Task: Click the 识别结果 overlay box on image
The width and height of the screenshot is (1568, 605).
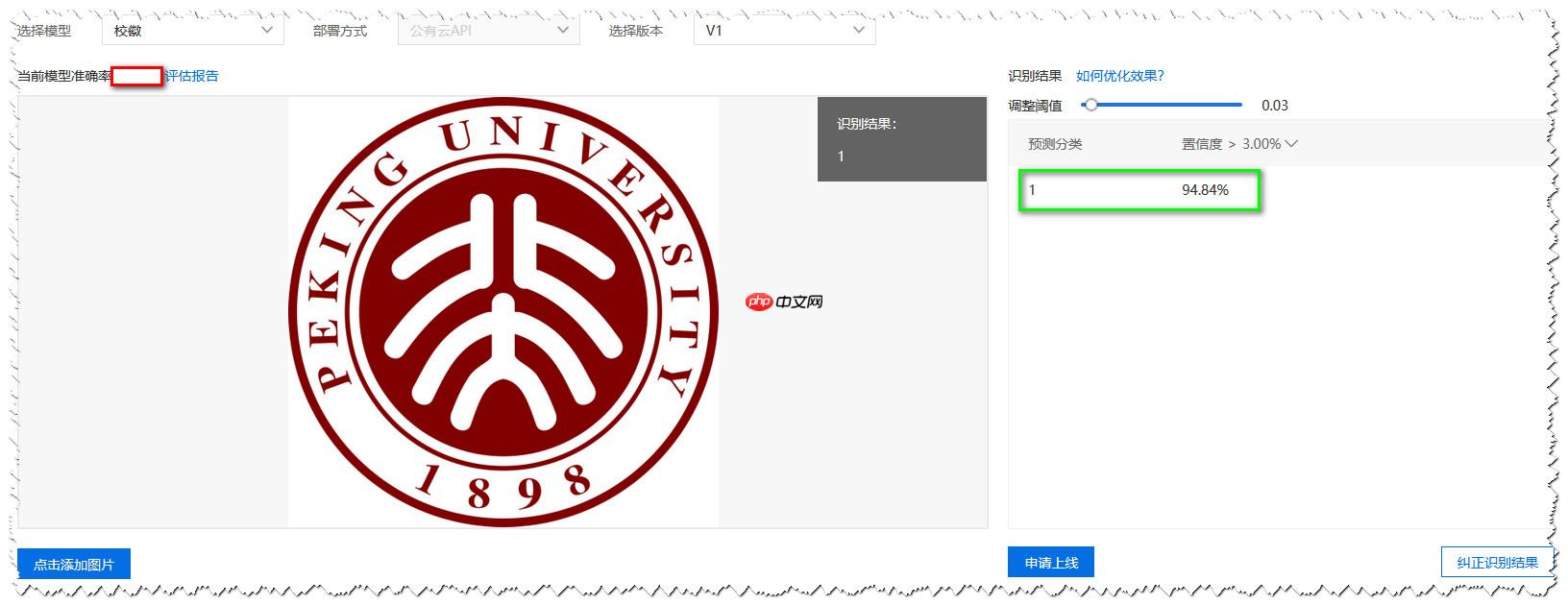Action: (901, 139)
